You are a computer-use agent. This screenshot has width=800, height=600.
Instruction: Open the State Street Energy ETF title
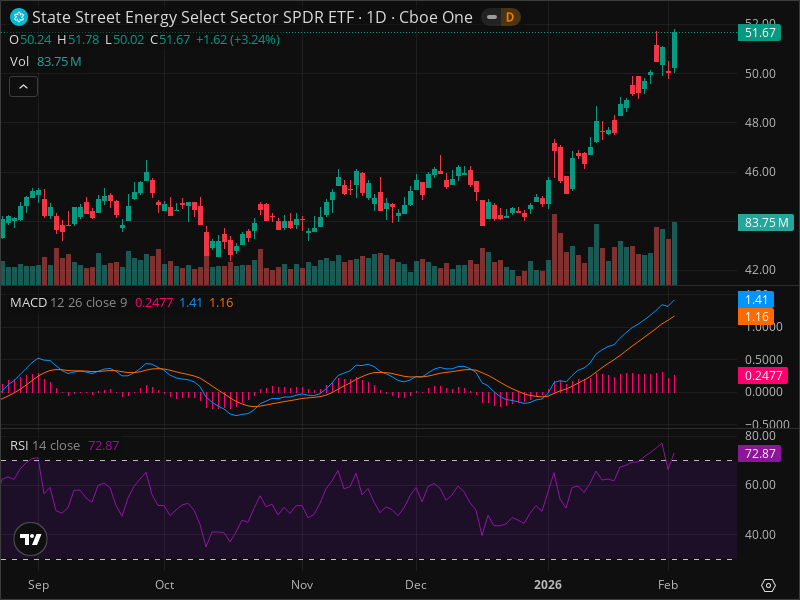click(252, 17)
